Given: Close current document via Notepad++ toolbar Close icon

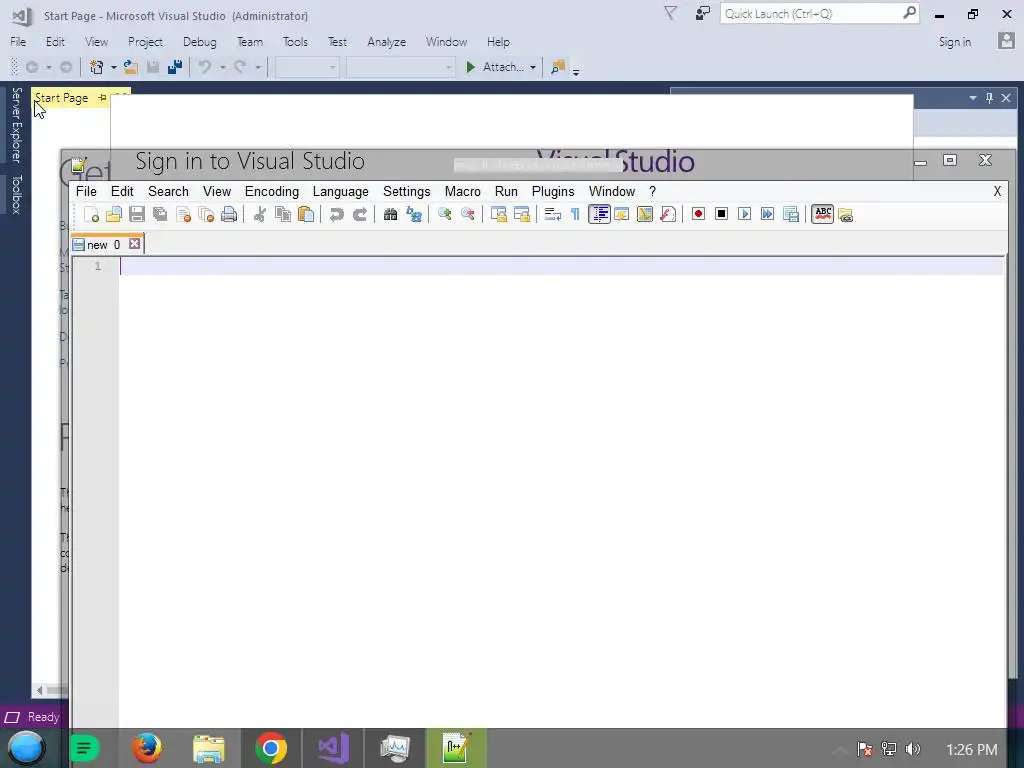Looking at the screenshot, I should pos(184,214).
